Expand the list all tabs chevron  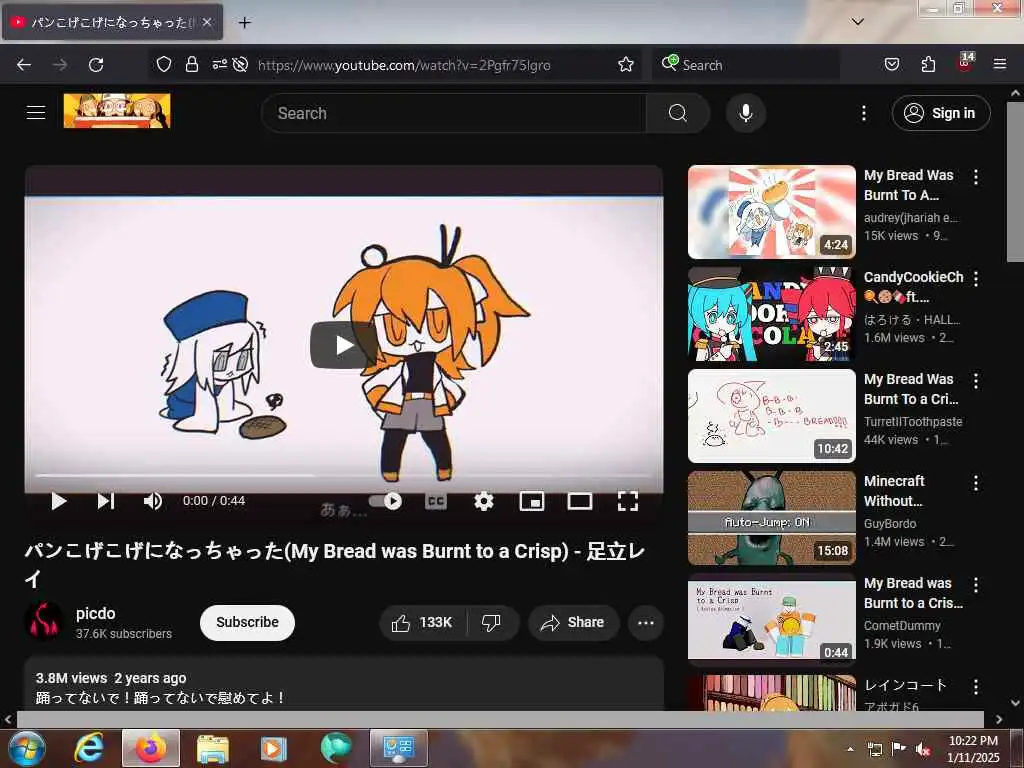[x=857, y=22]
